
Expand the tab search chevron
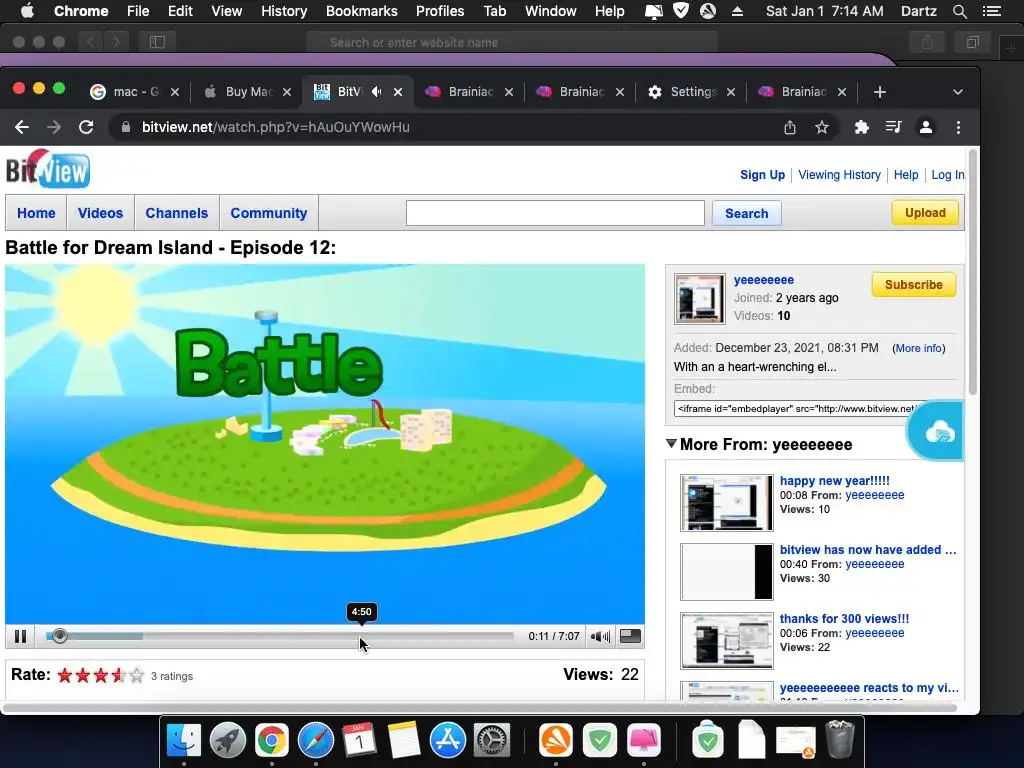(957, 92)
